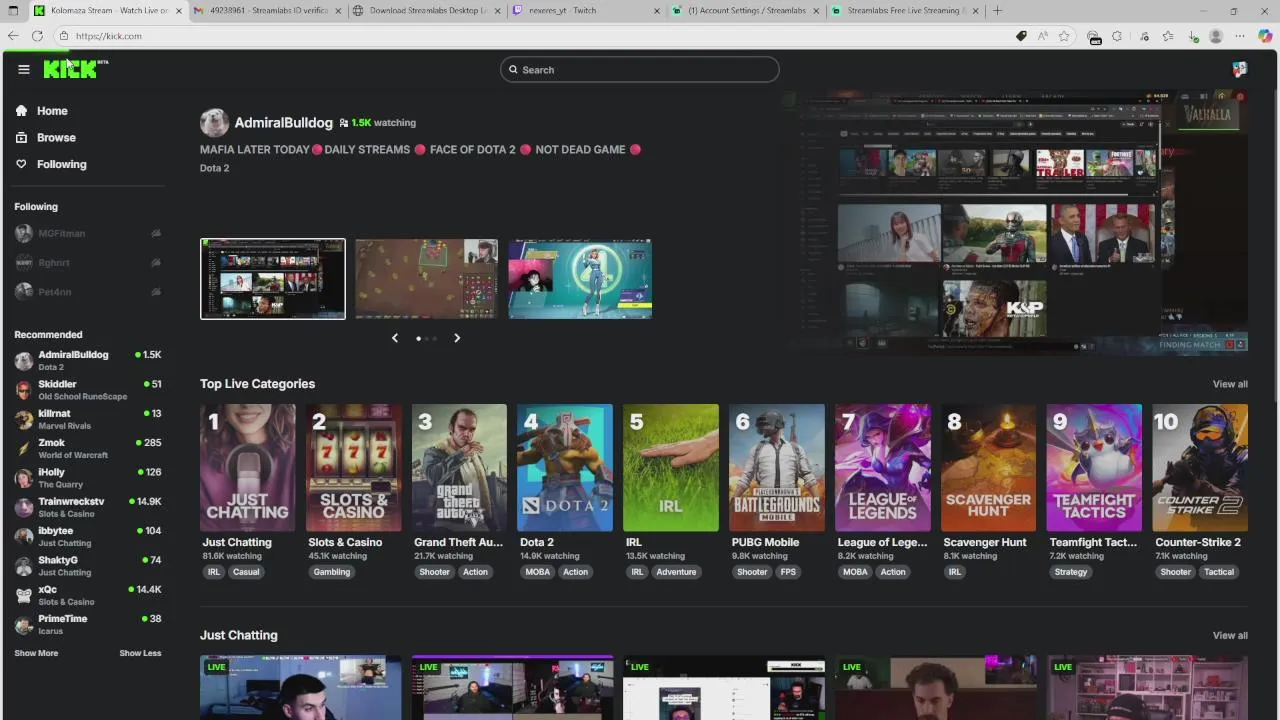
Task: Click the browser favorites star icon
Action: click(1064, 36)
